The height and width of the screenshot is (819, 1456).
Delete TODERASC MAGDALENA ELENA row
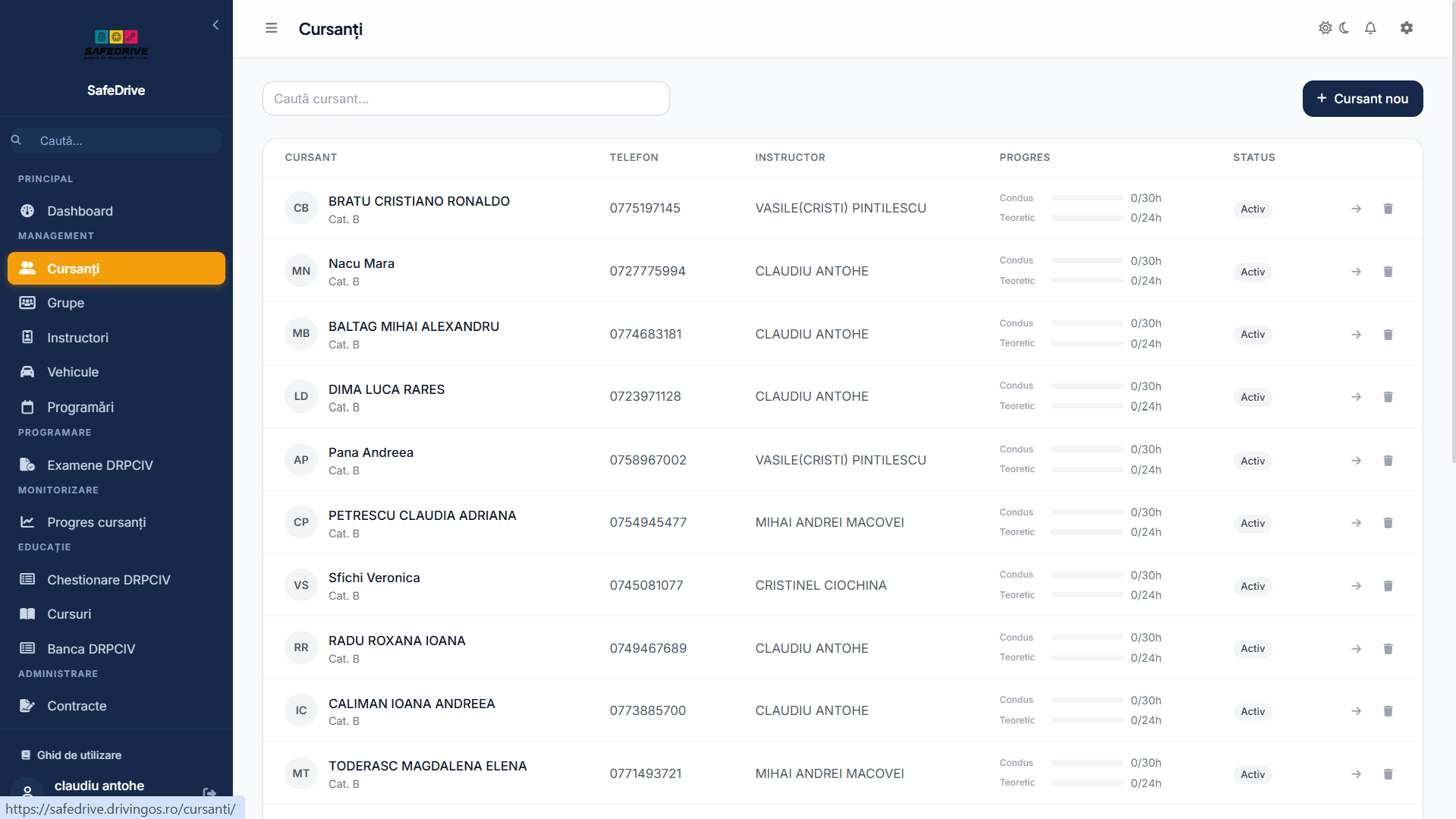coord(1388,774)
